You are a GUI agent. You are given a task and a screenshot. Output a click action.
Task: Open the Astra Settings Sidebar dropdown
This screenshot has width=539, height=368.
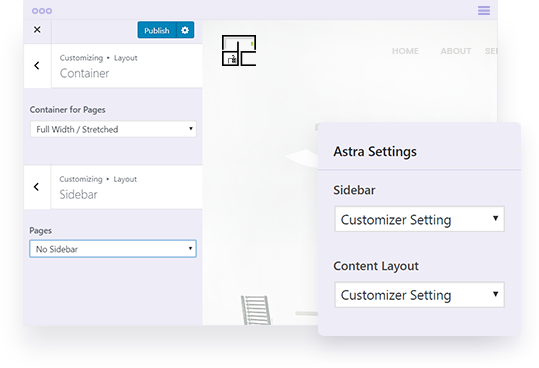tap(419, 219)
